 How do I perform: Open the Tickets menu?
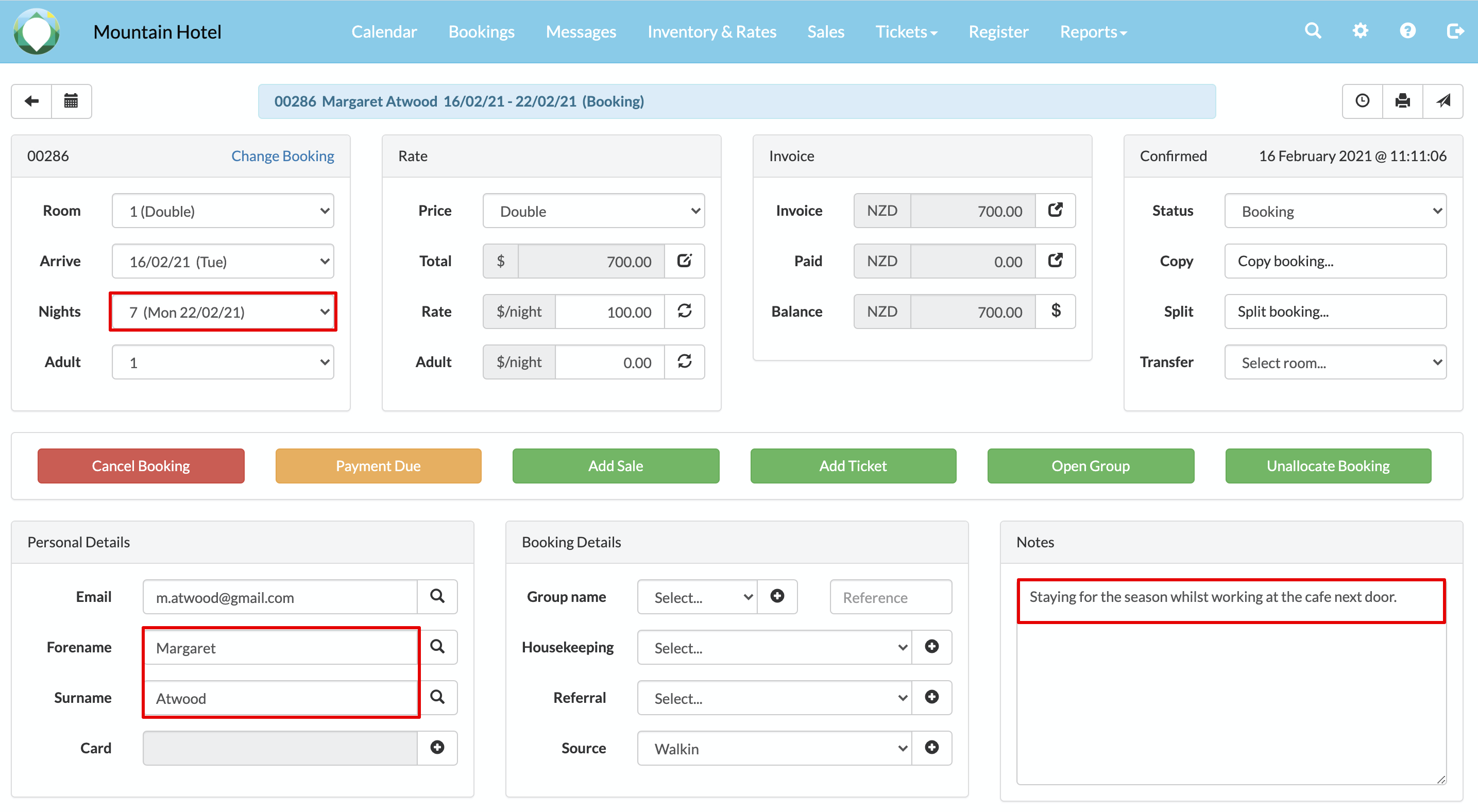click(x=906, y=31)
